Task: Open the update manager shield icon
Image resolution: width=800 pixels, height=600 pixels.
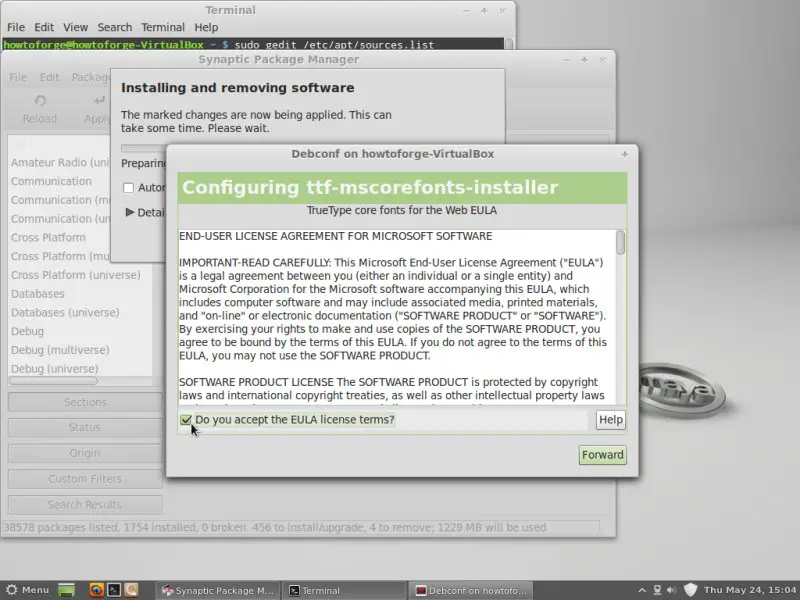Action: [690, 590]
